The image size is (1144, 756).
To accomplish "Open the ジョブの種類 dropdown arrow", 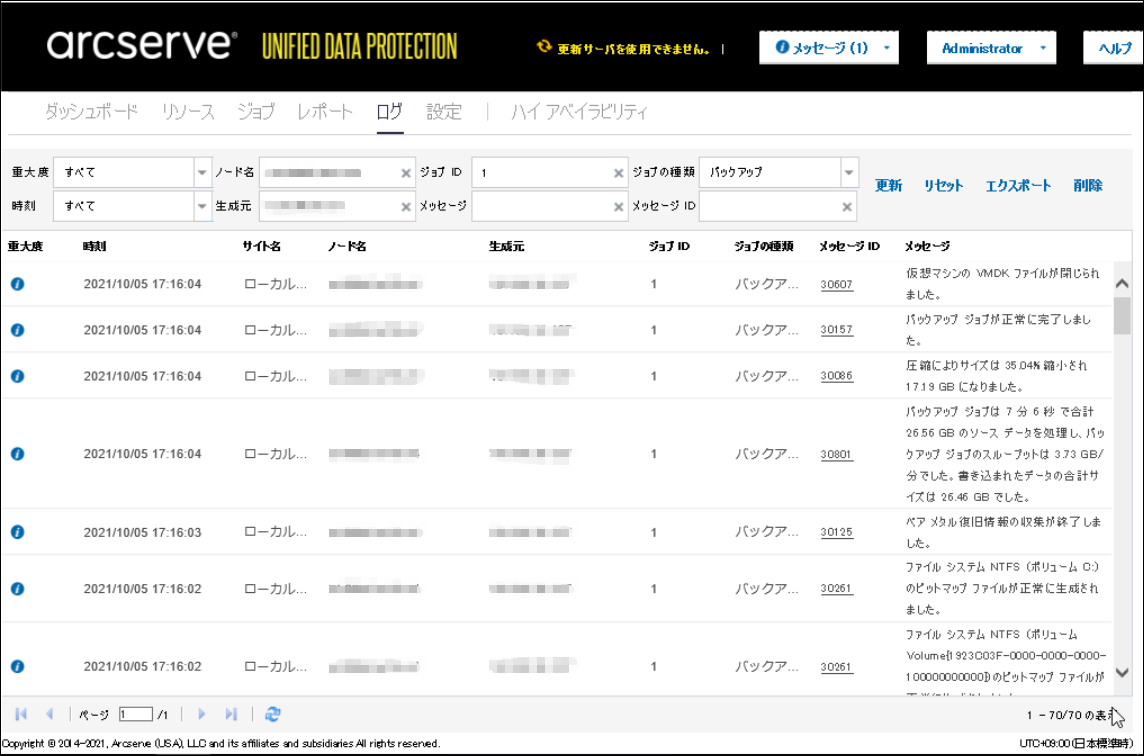I will [849, 172].
